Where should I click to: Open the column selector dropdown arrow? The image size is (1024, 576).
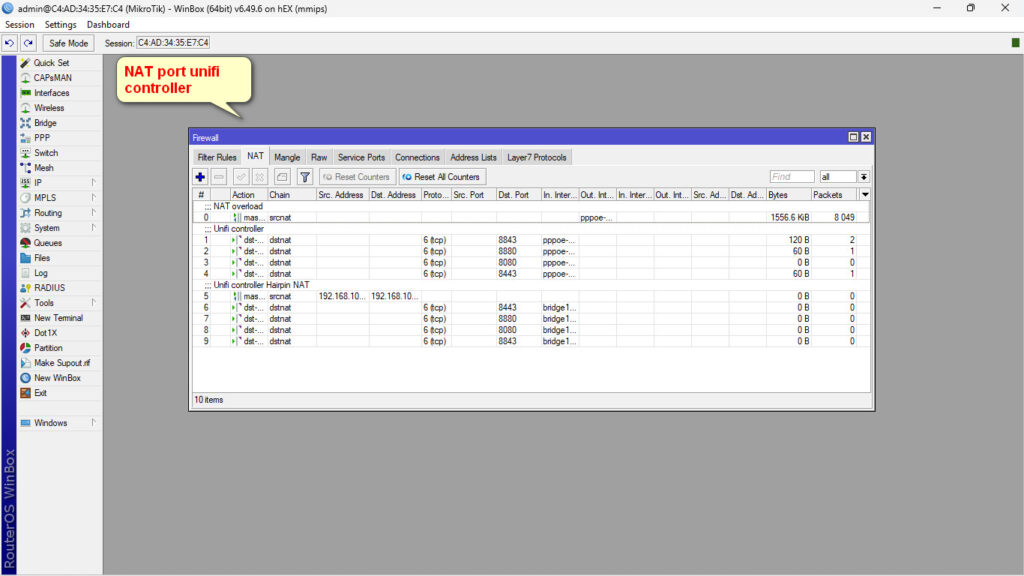pos(865,195)
